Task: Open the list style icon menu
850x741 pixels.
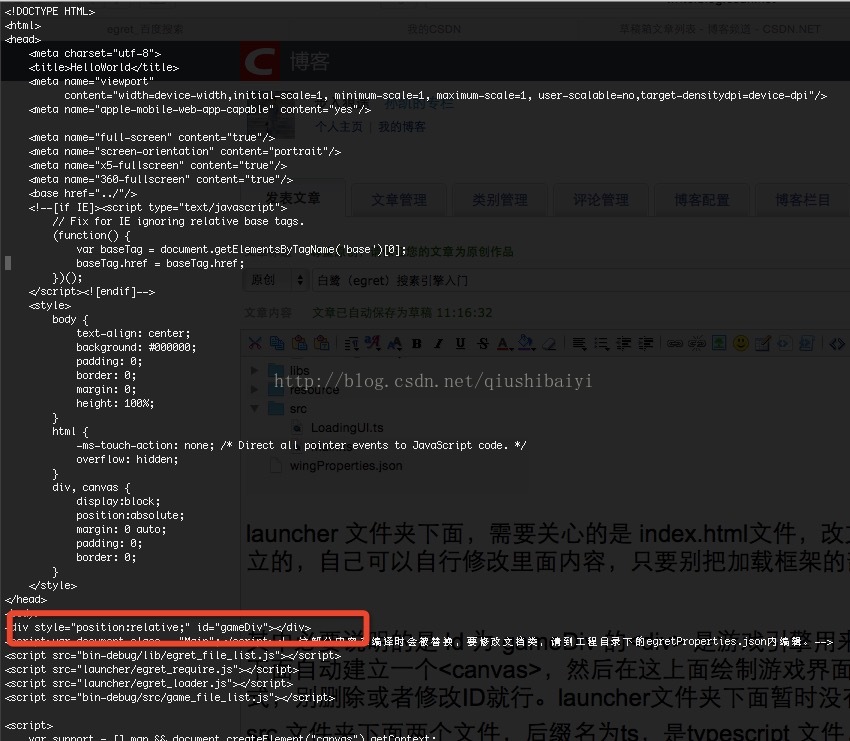Action: [x=601, y=343]
